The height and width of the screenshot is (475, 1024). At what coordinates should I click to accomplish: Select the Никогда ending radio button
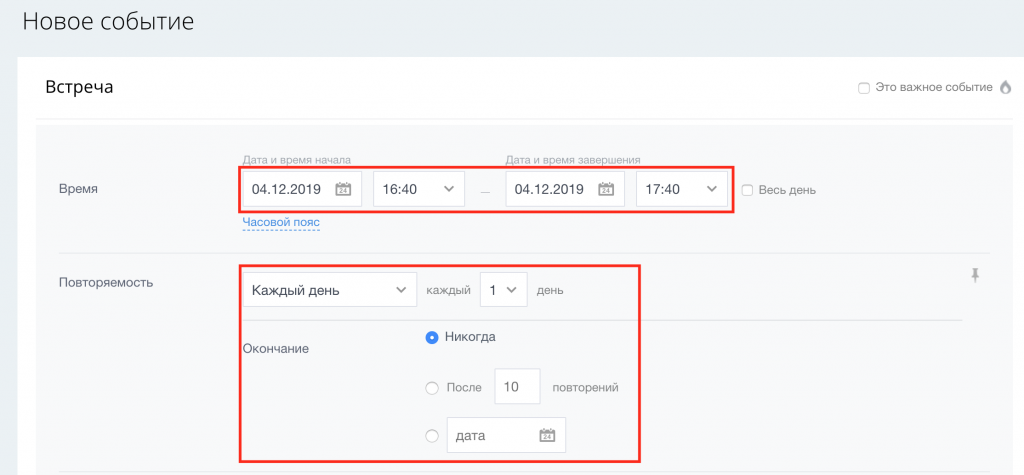click(432, 337)
